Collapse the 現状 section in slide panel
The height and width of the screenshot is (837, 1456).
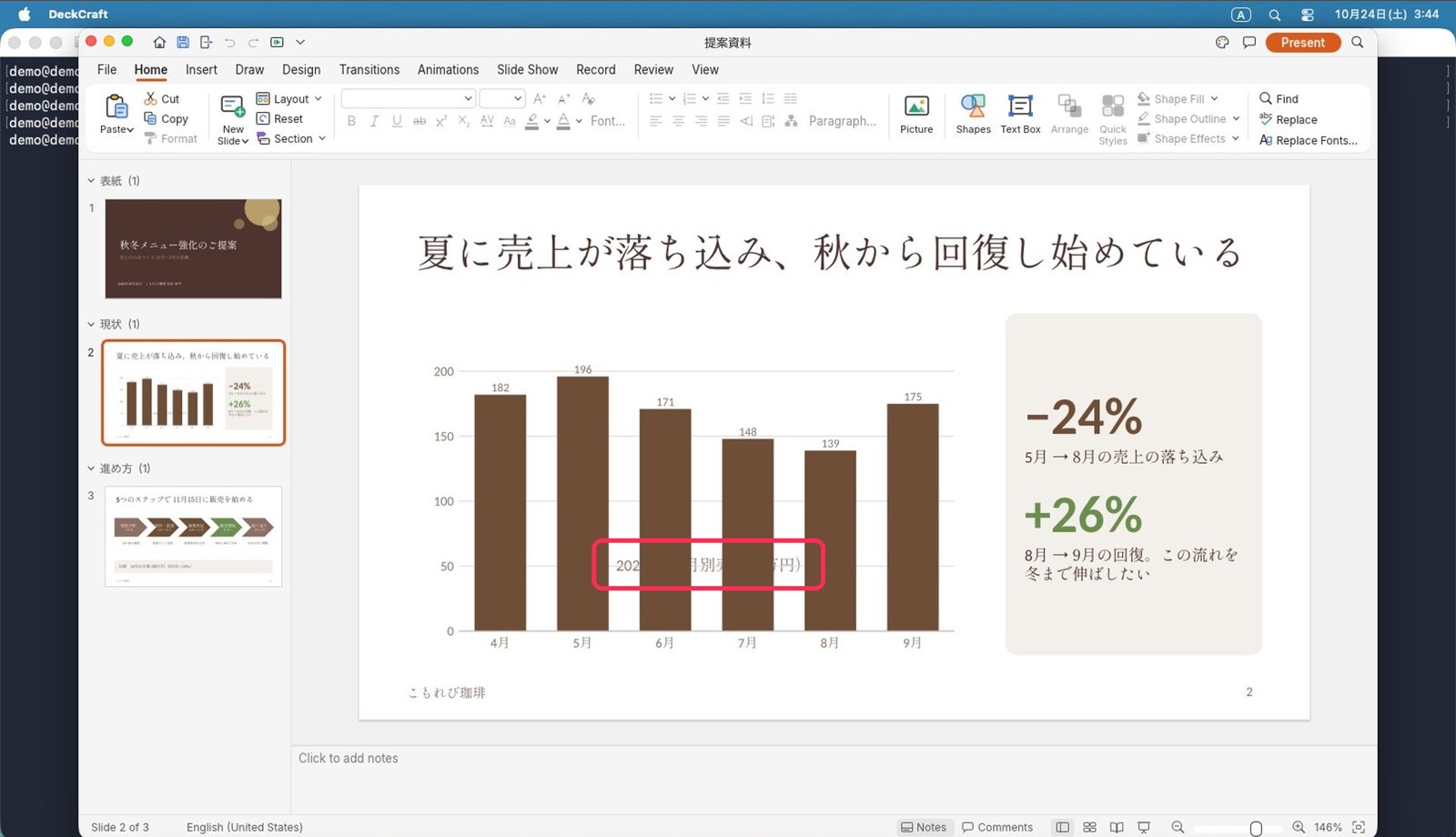point(91,324)
